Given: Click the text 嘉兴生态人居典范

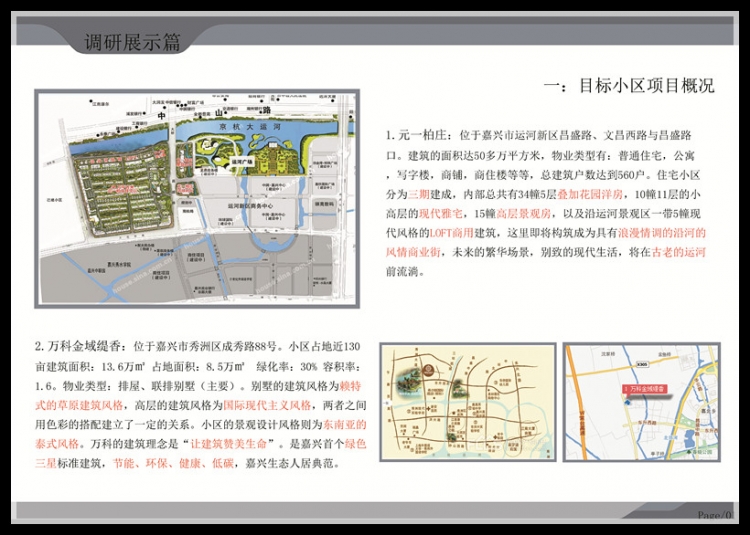Looking at the screenshot, I should (x=289, y=464).
